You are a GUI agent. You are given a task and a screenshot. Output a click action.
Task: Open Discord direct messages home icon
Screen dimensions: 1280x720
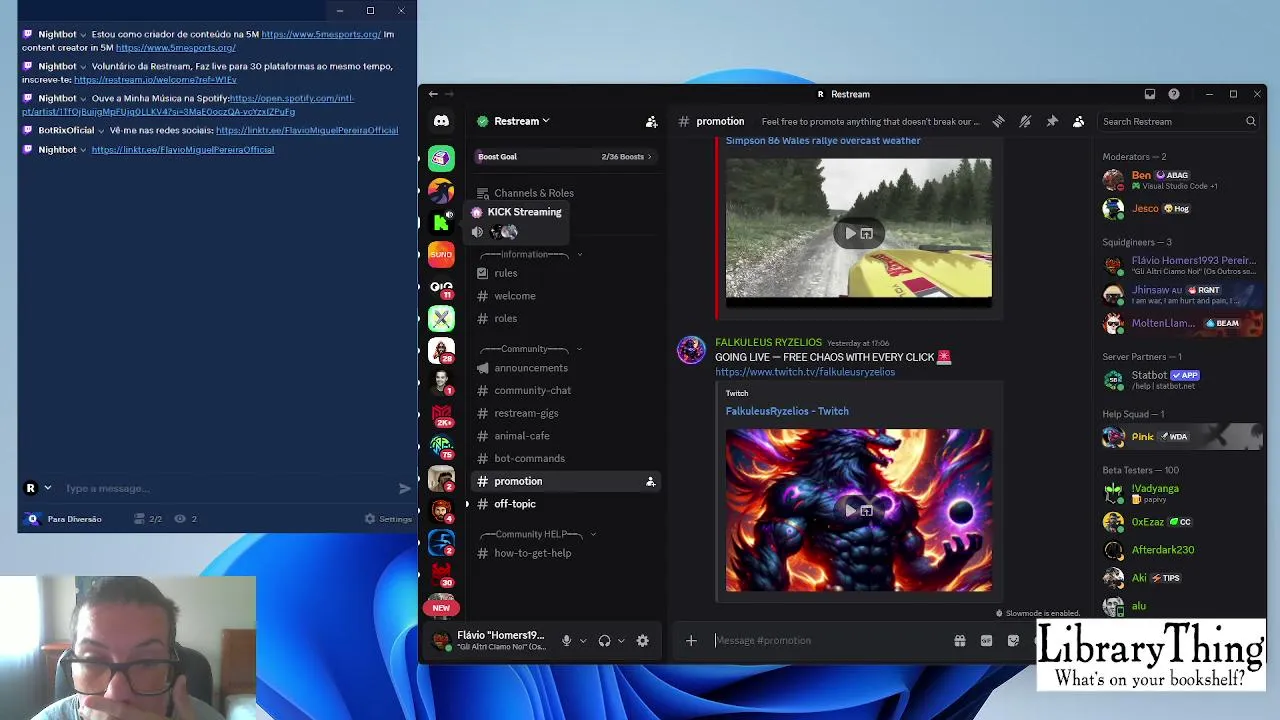pyautogui.click(x=441, y=121)
